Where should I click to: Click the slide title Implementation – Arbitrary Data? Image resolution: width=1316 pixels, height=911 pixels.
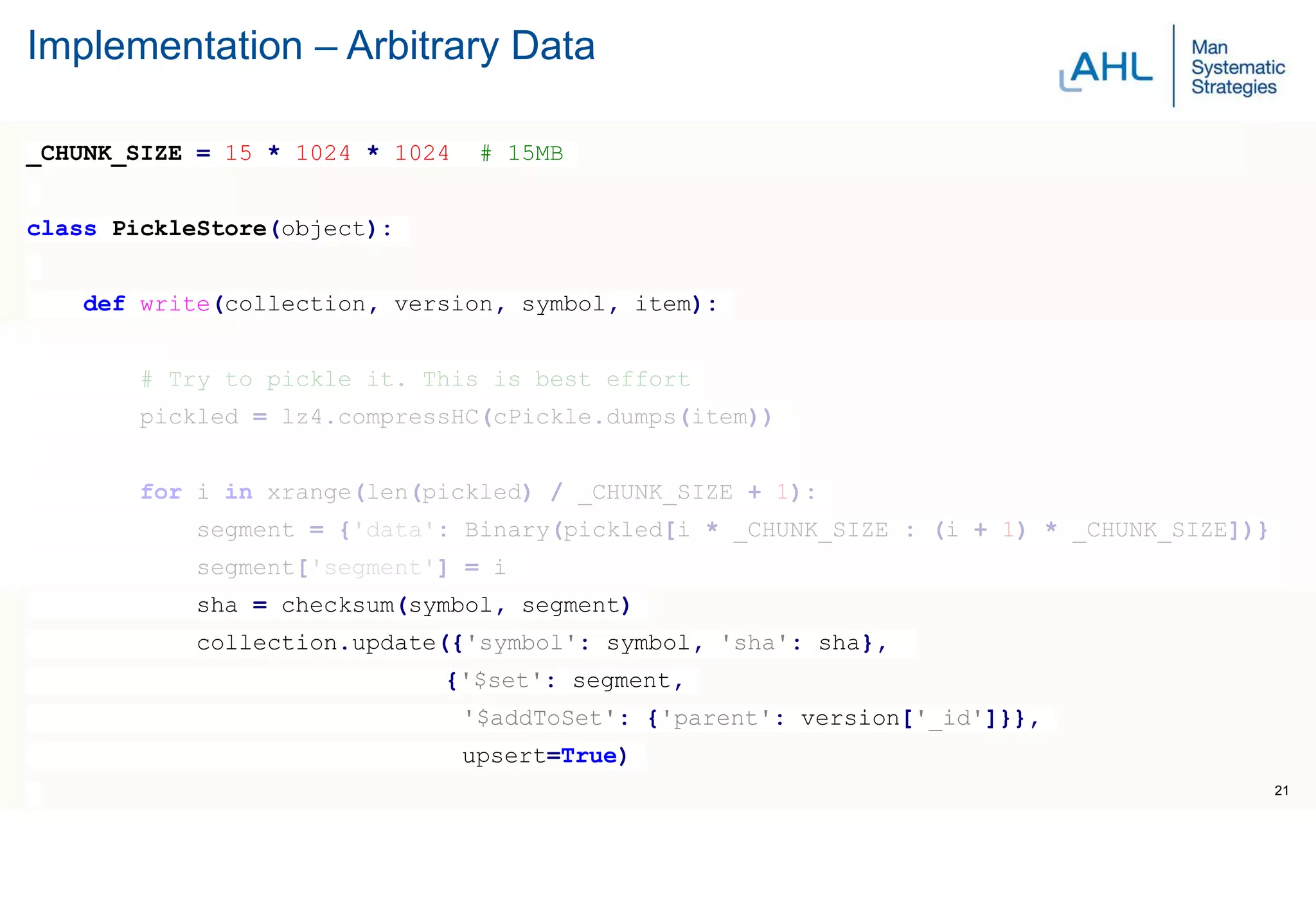point(310,46)
